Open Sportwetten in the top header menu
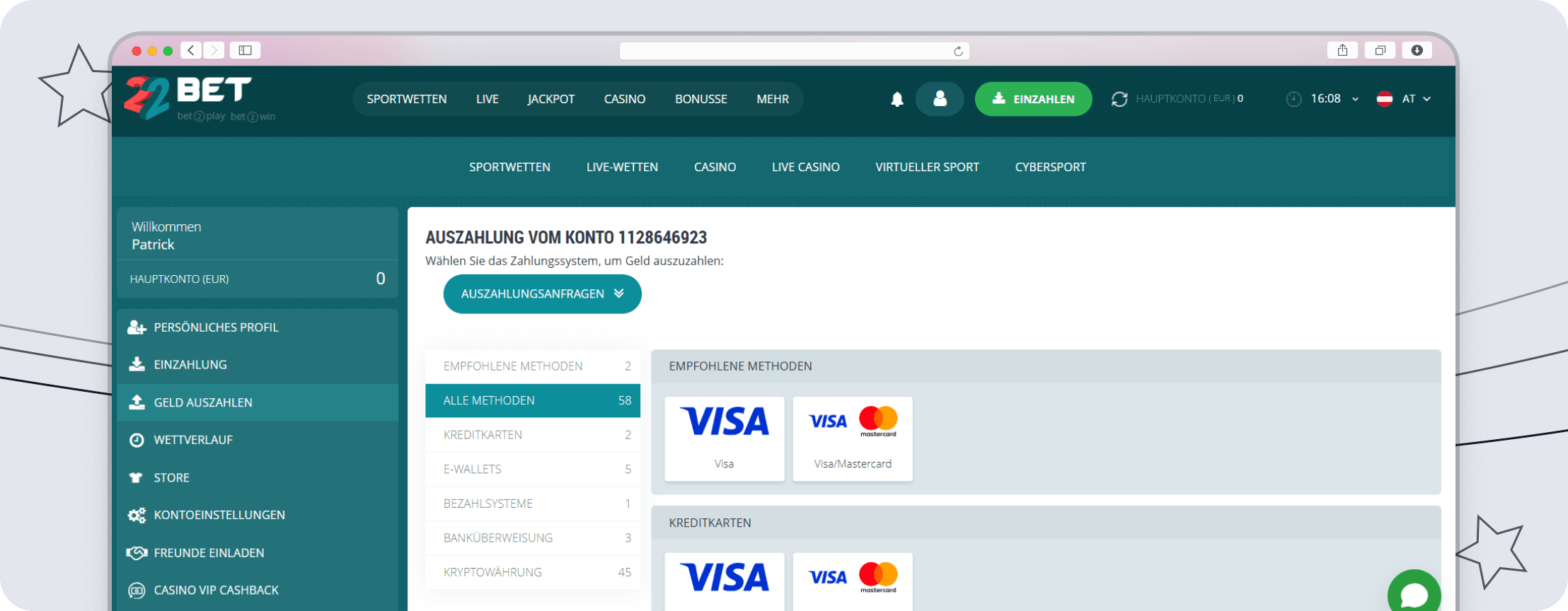1568x611 pixels. pyautogui.click(x=407, y=99)
